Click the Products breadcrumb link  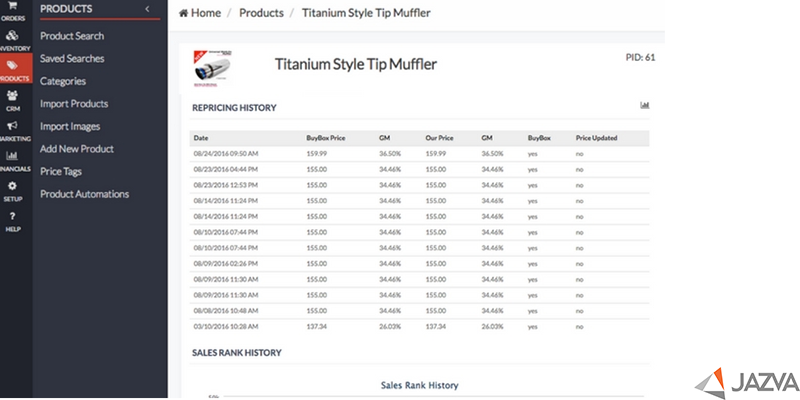(261, 14)
